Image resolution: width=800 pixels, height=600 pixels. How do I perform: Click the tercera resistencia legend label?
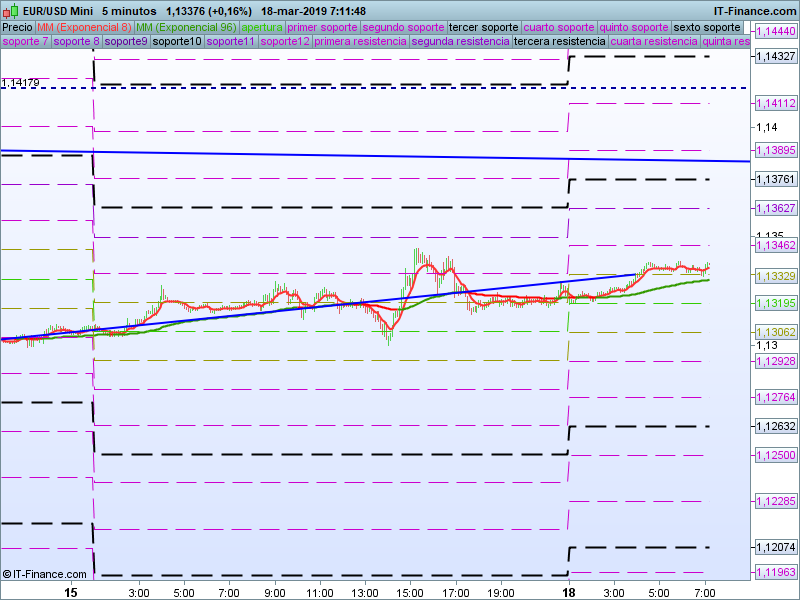pyautogui.click(x=558, y=42)
